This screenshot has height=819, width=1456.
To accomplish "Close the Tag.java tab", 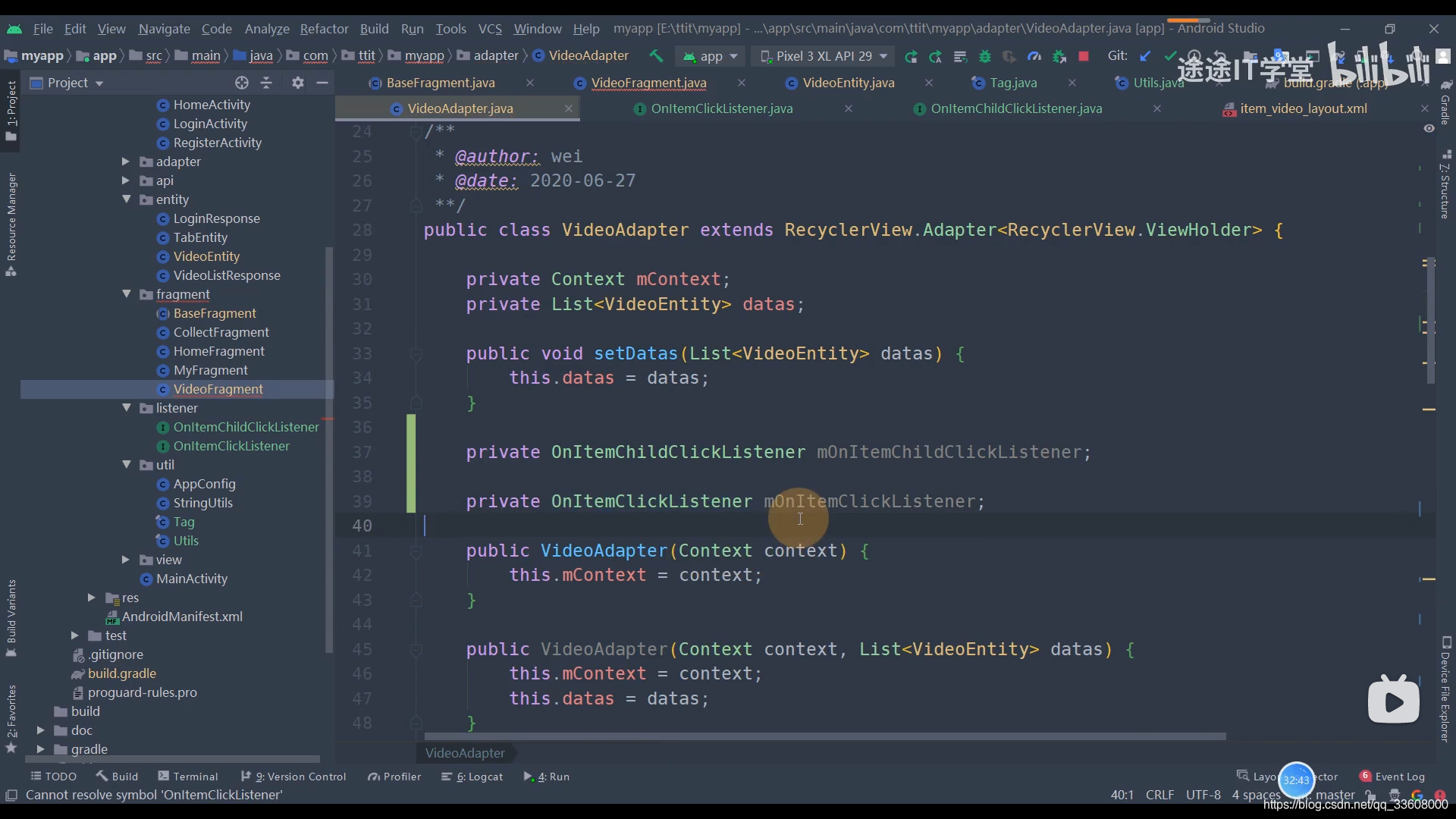I will 1072,83.
